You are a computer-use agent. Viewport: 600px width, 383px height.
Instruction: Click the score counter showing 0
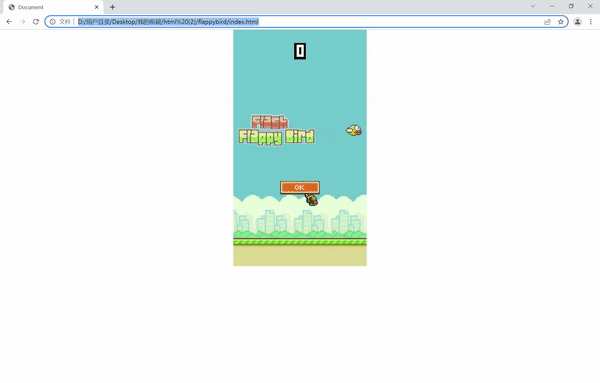pos(300,51)
